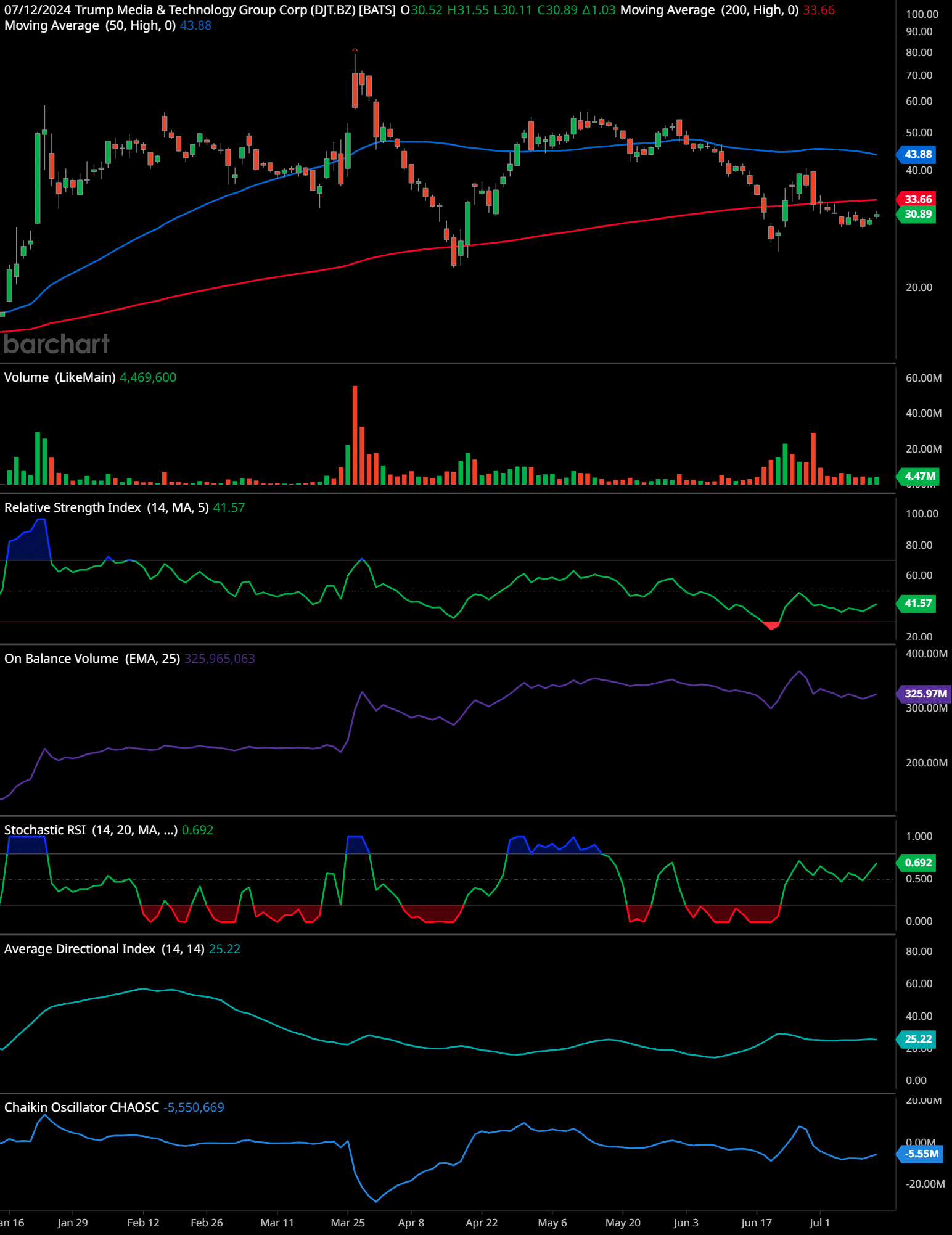Image resolution: width=952 pixels, height=1235 pixels.
Task: Click the Chaikin Oscillator CHAOSC label
Action: (x=81, y=1107)
